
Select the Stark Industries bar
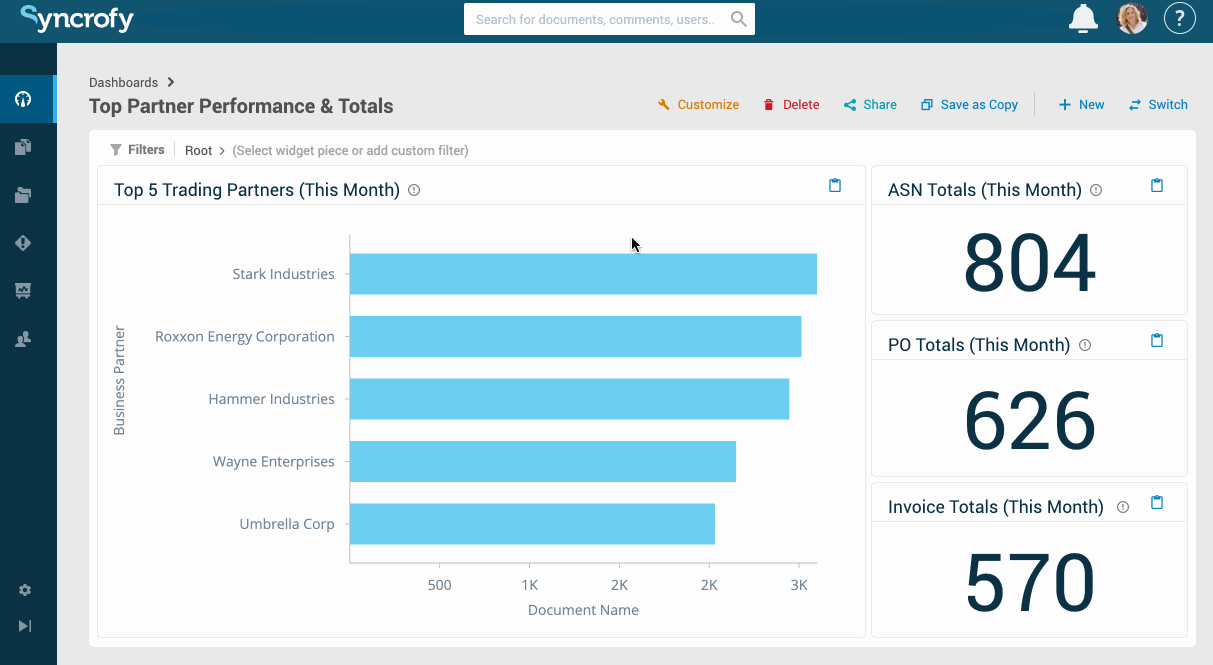tap(583, 274)
